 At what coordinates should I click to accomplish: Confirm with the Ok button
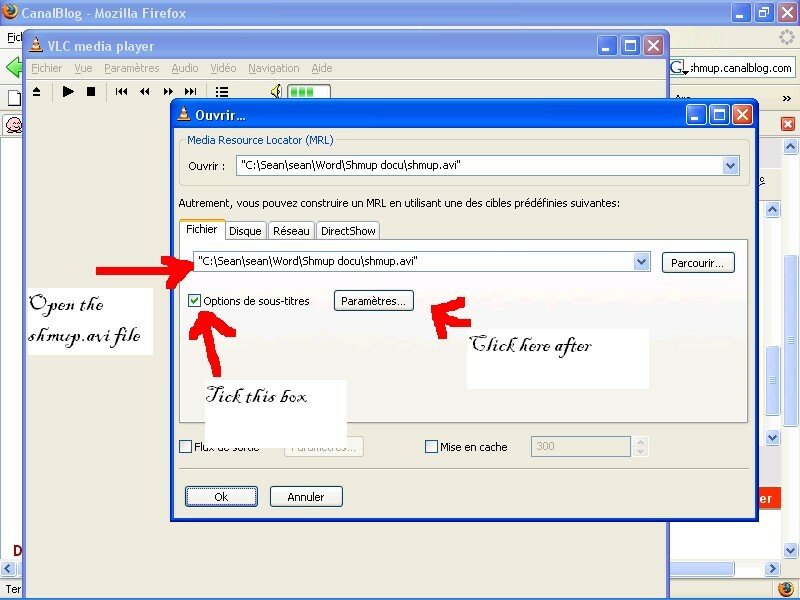click(x=221, y=496)
